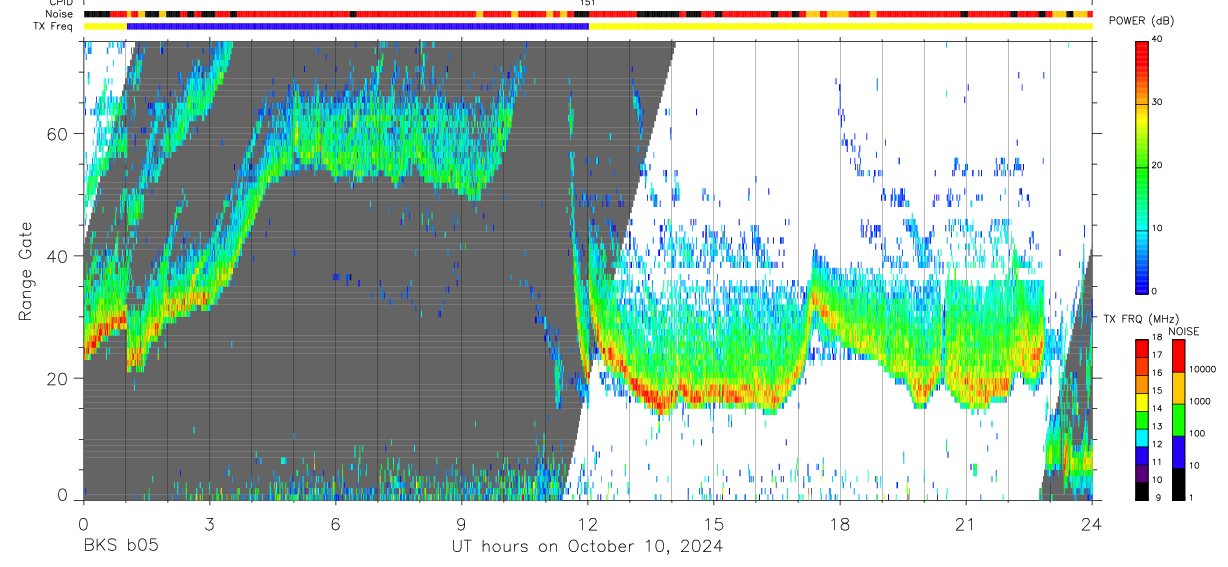Click the 12 tick on the TX FRQ scale
This screenshot has width=1228, height=567.
click(x=1158, y=445)
